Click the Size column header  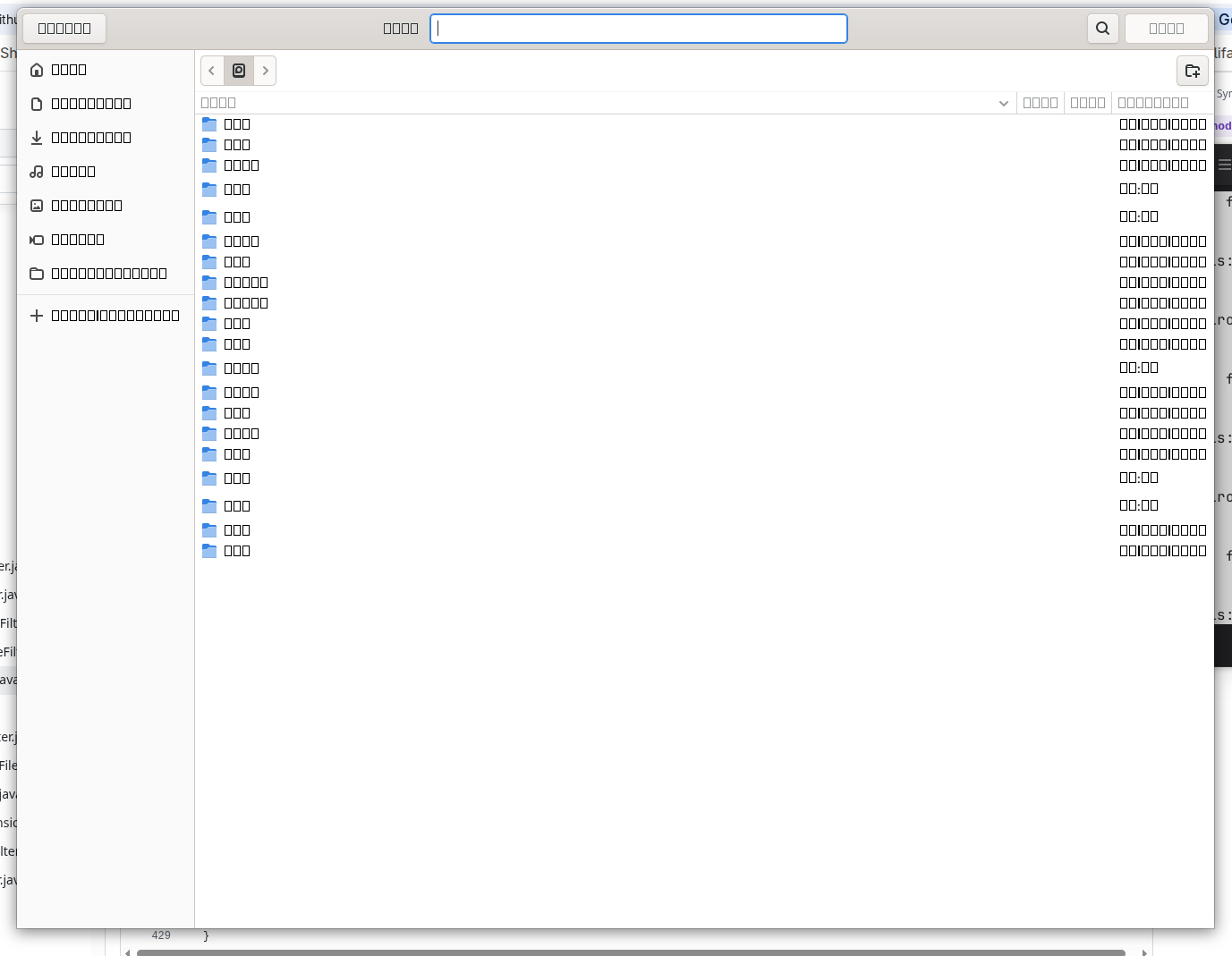(1041, 103)
